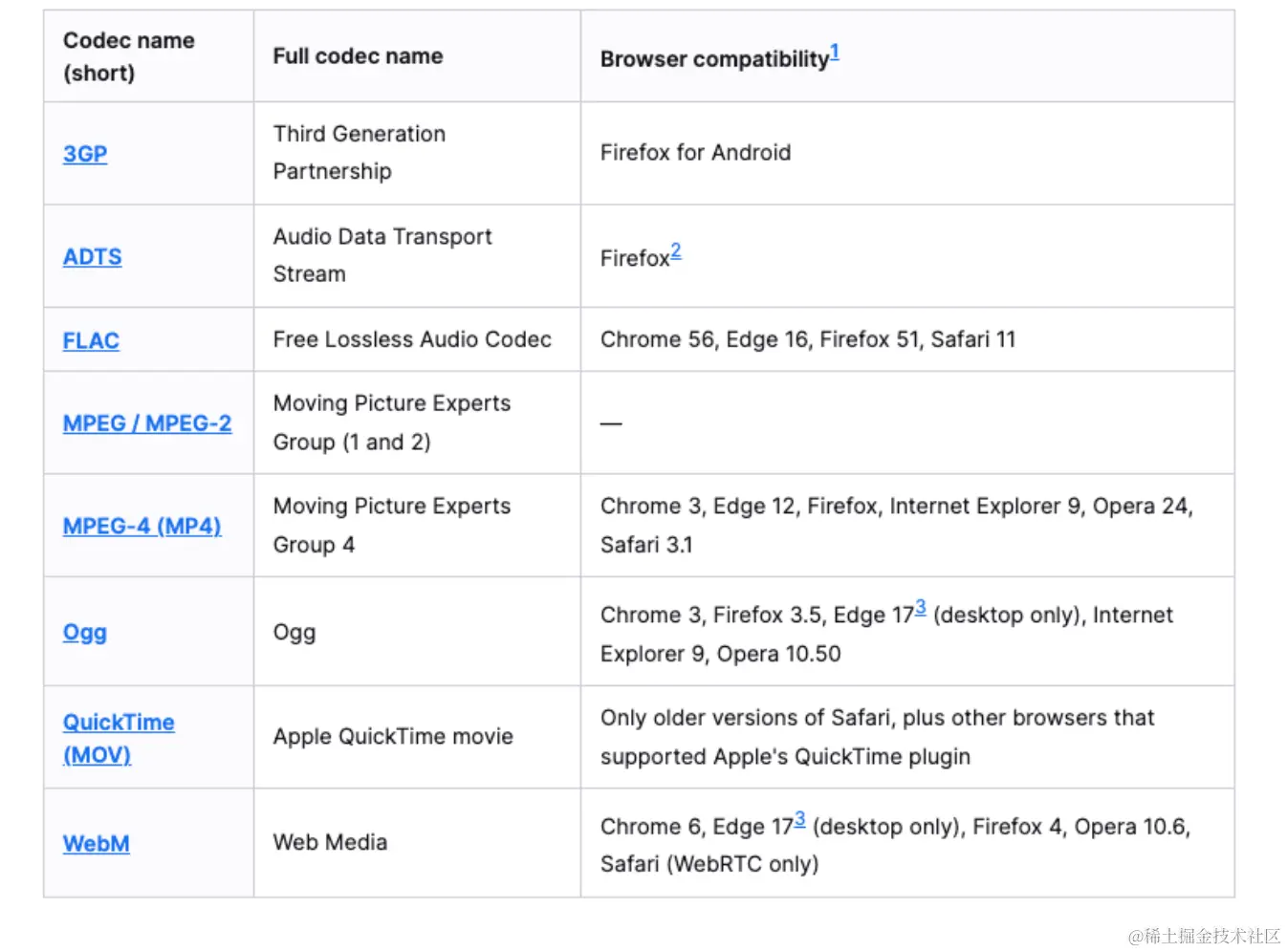The image size is (1287, 952).
Task: Follow the FLAC link
Action: (x=91, y=341)
